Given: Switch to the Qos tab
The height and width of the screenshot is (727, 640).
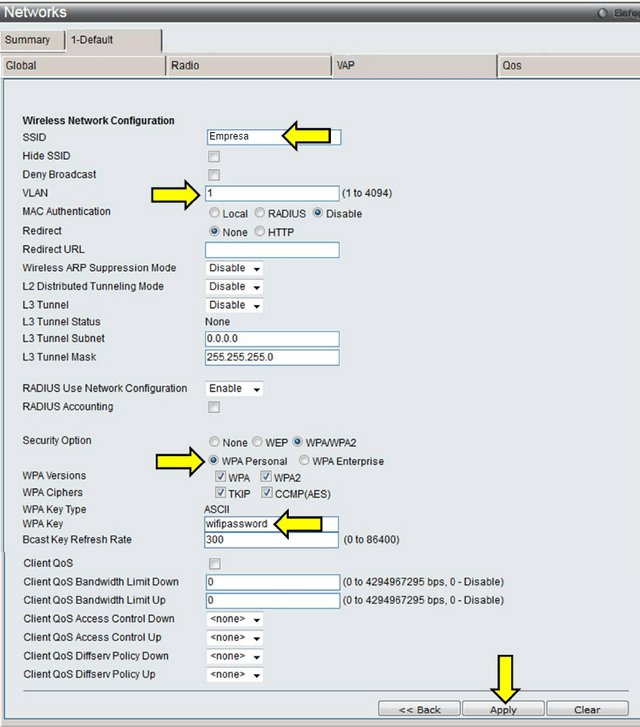Looking at the screenshot, I should point(512,66).
